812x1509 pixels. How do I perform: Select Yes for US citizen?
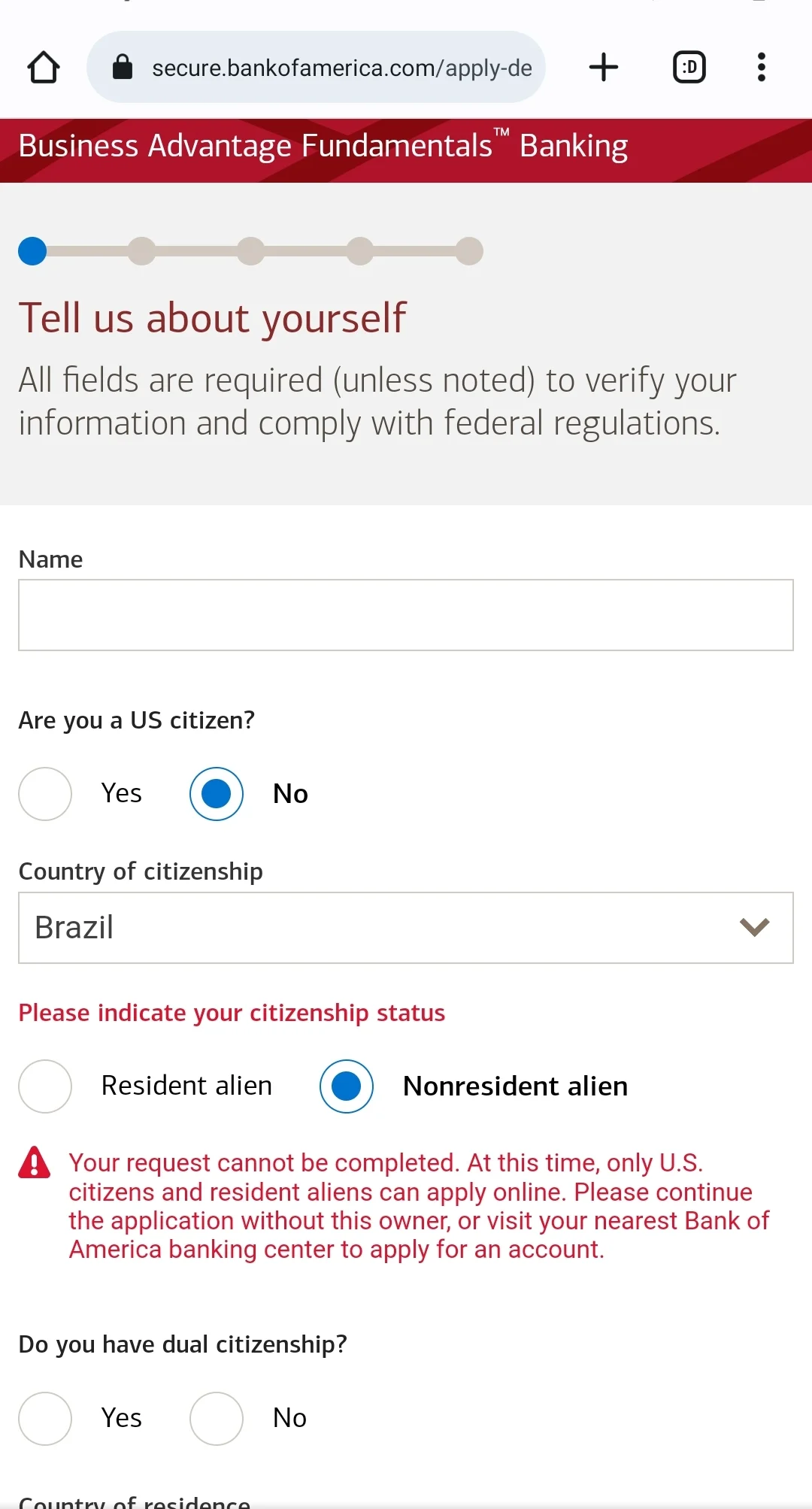[45, 793]
